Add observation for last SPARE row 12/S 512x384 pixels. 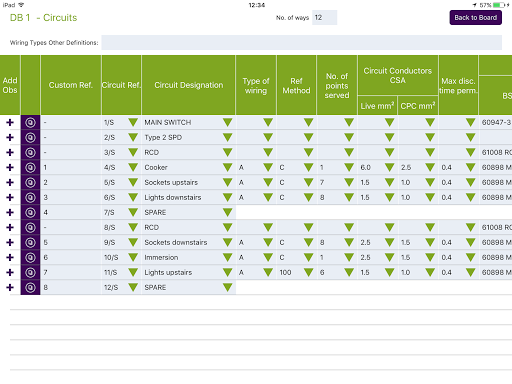[x=10, y=287]
